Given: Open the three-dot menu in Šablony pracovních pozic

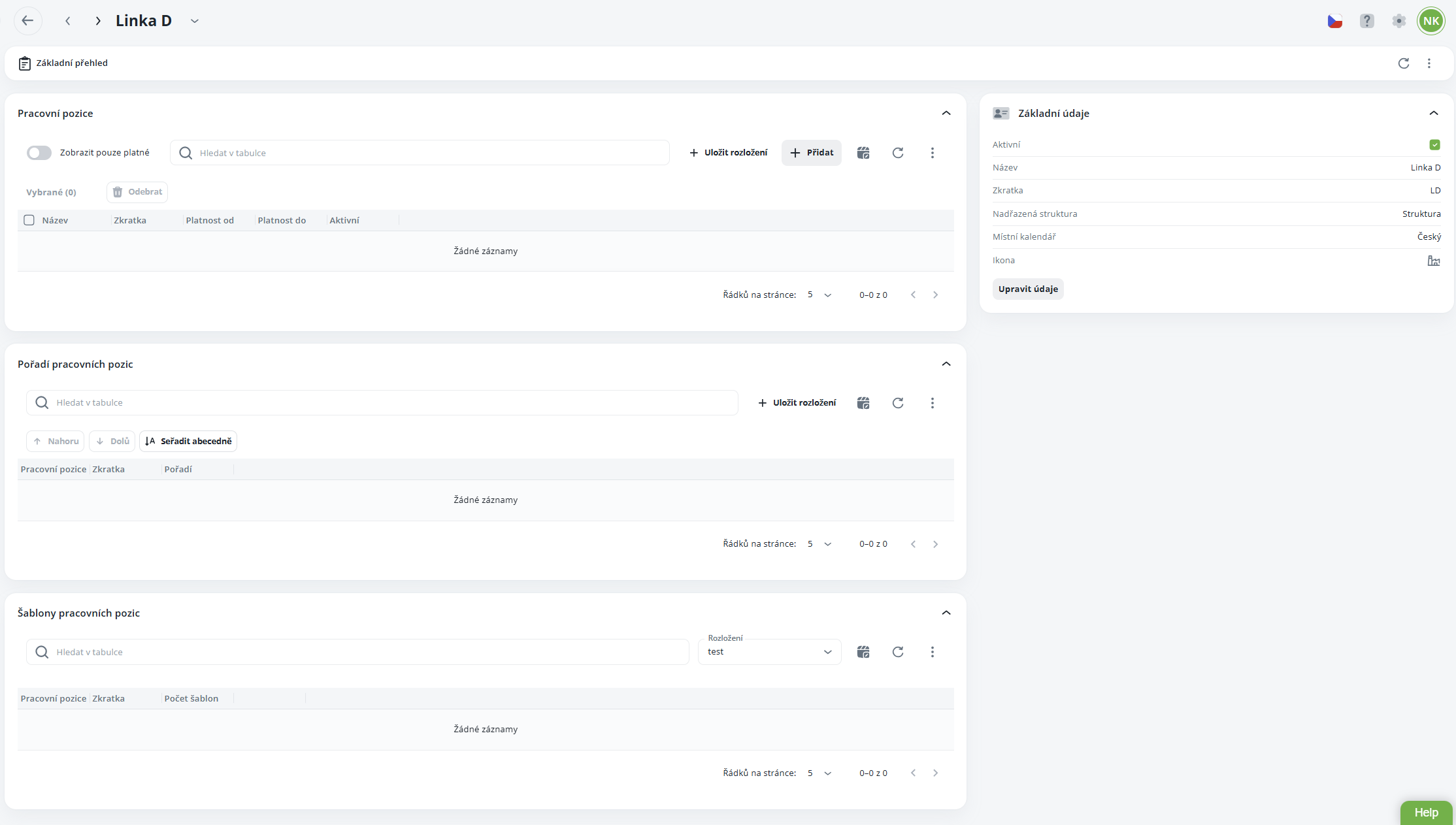Looking at the screenshot, I should click(x=932, y=652).
